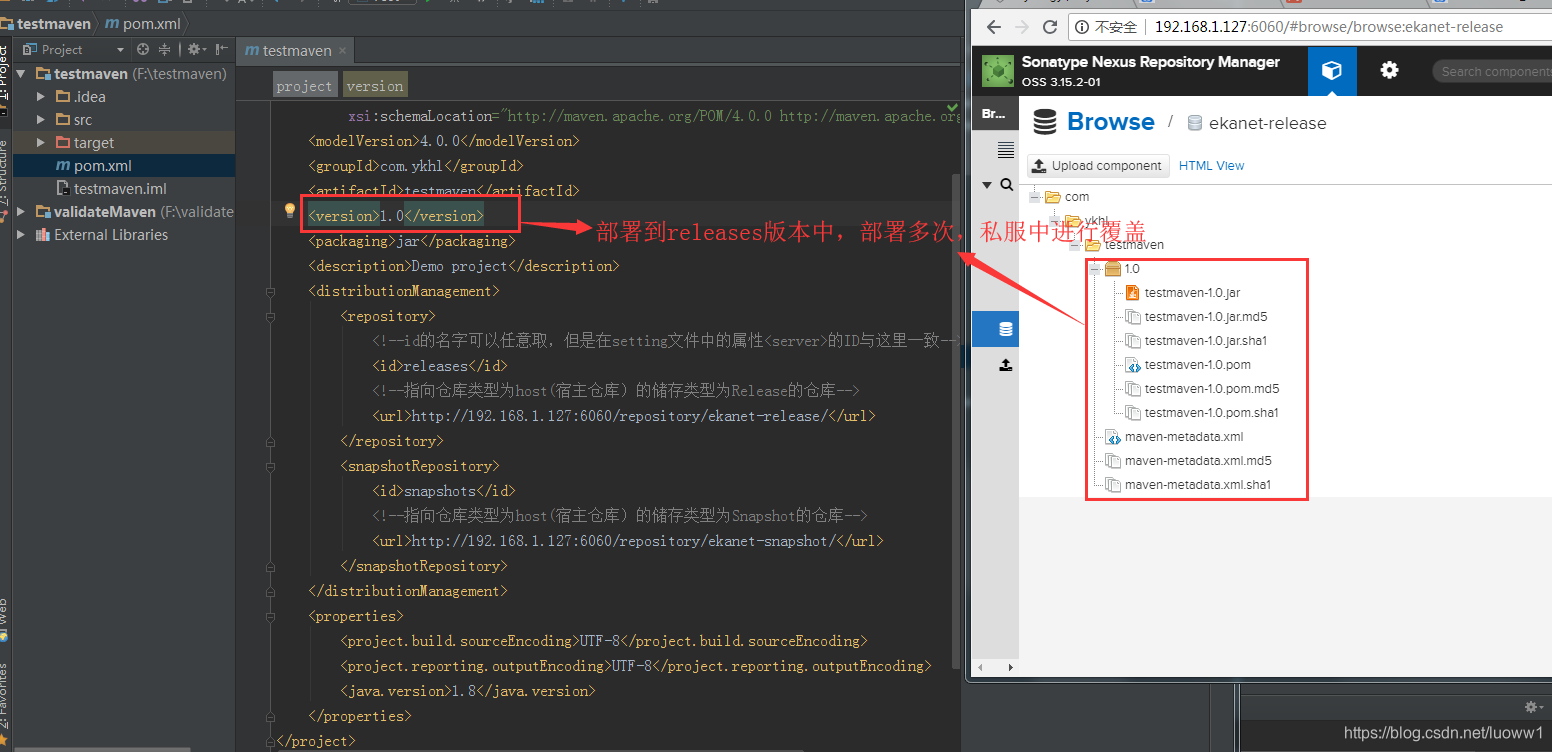Click the hide Project panel icon
The height and width of the screenshot is (752, 1552).
point(221,49)
